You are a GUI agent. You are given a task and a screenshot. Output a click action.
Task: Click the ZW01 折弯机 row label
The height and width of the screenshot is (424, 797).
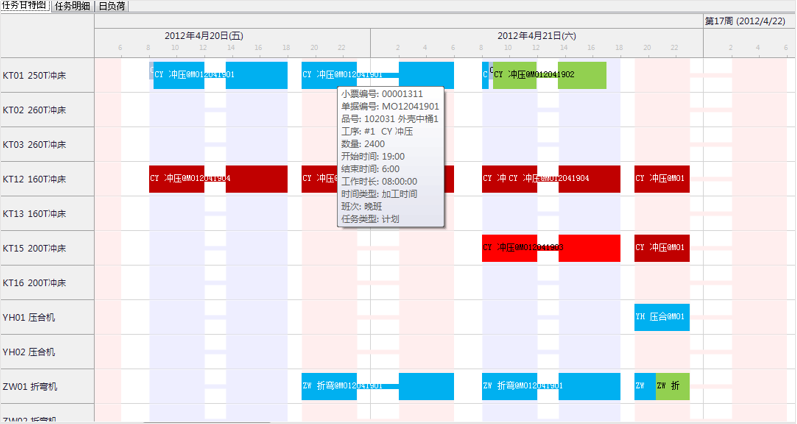(36, 386)
